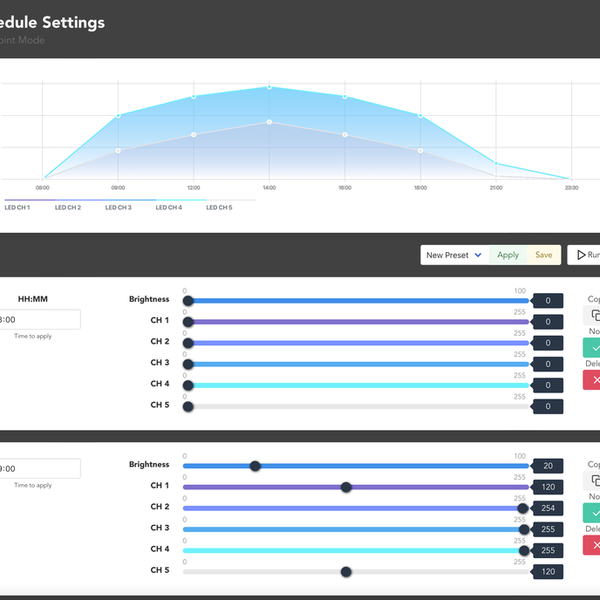Click the first block's CH 3 slider handle
The height and width of the screenshot is (600, 600).
coord(188,364)
